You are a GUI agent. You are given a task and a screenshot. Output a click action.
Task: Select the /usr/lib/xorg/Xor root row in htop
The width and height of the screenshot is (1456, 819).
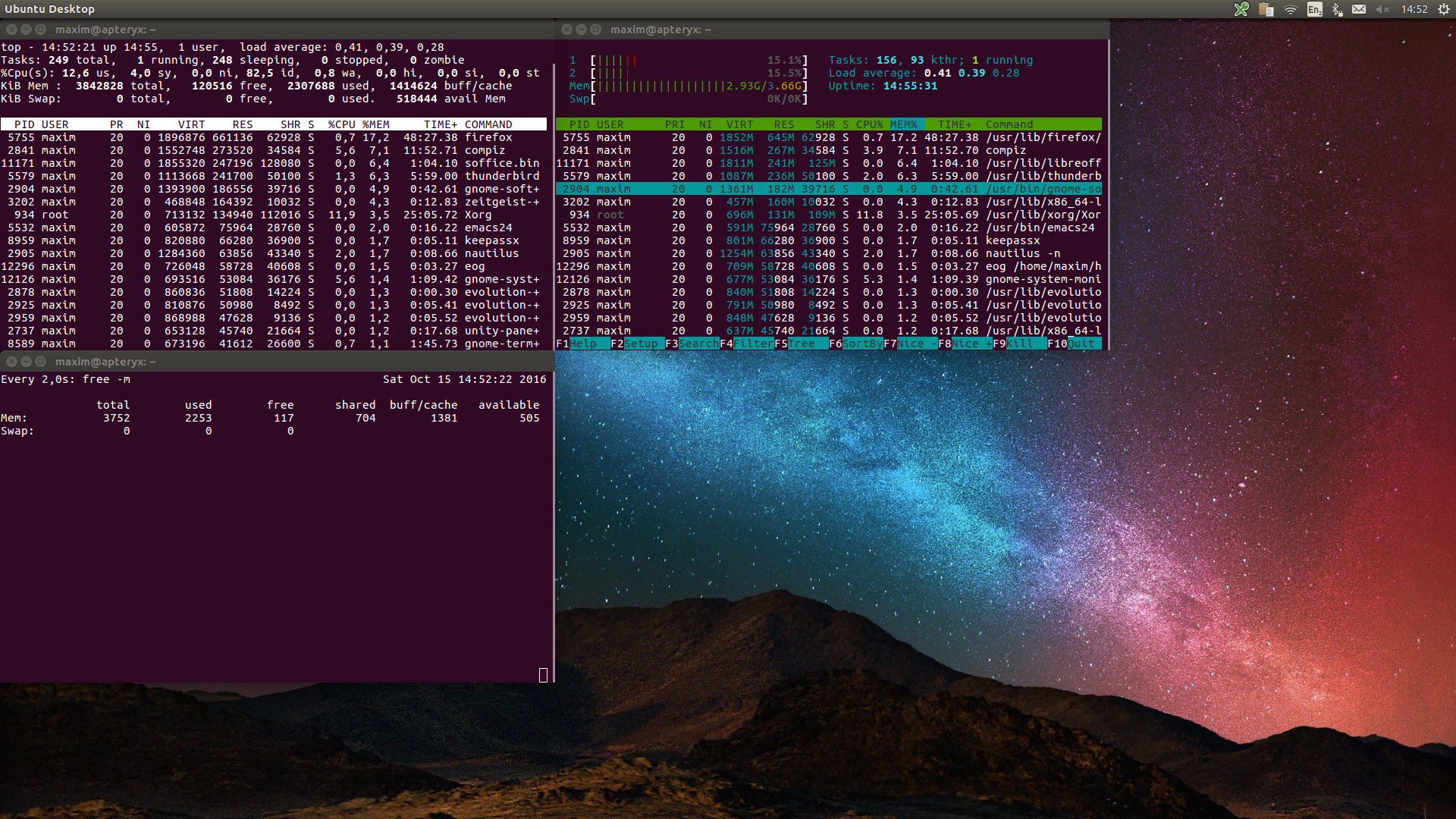pos(829,215)
